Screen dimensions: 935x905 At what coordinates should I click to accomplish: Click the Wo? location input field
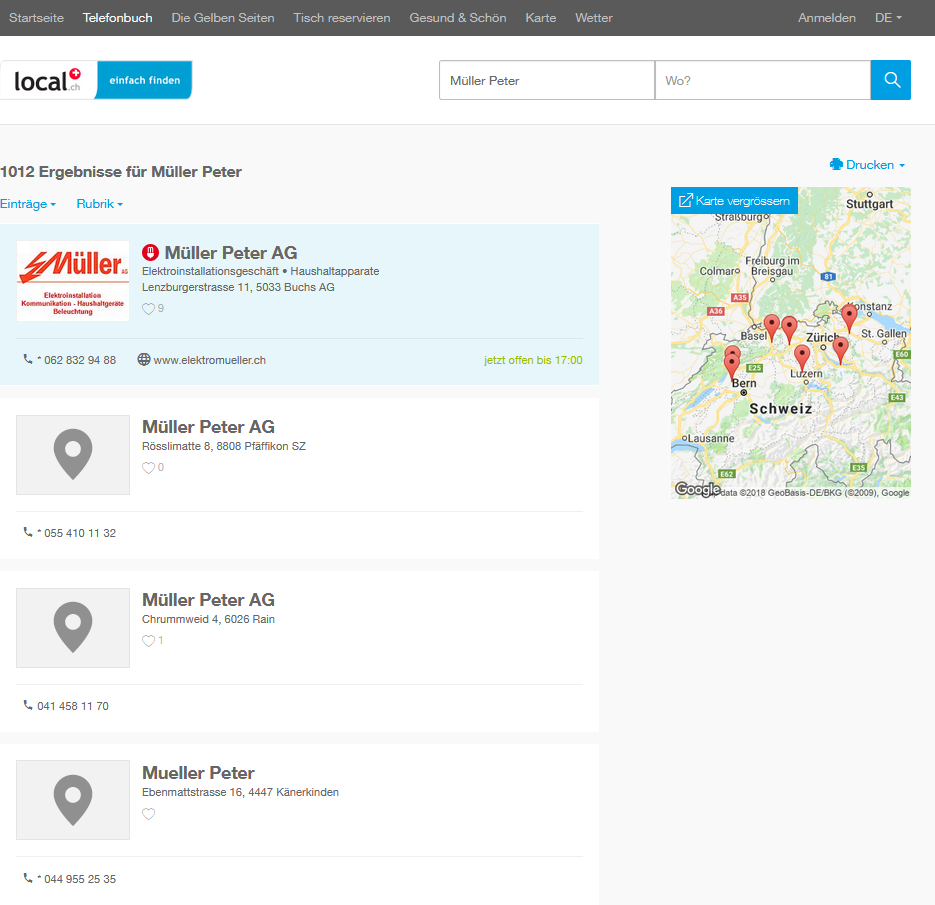pyautogui.click(x=762, y=80)
